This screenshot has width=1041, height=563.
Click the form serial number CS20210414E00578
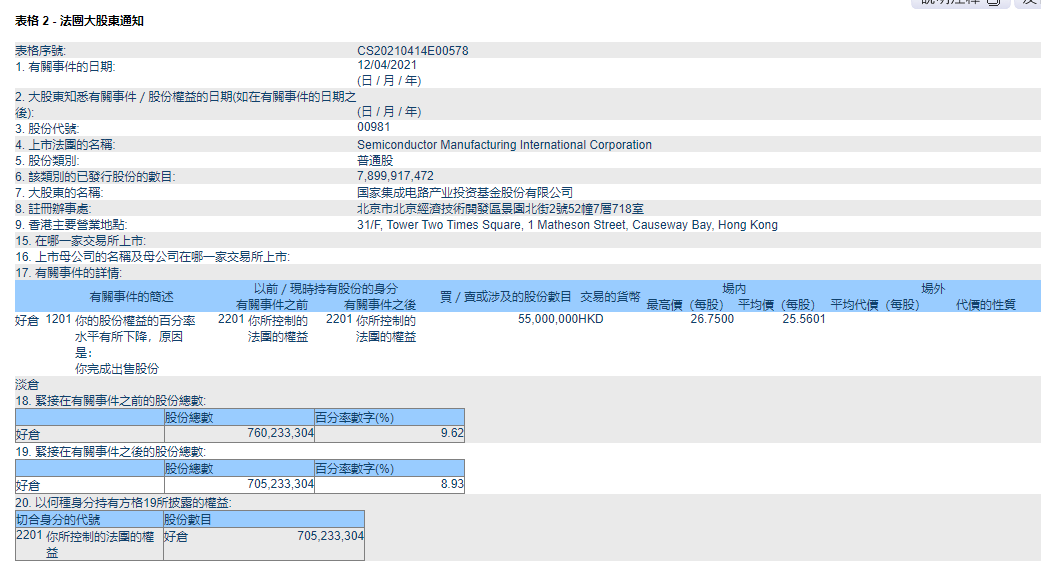click(412, 50)
